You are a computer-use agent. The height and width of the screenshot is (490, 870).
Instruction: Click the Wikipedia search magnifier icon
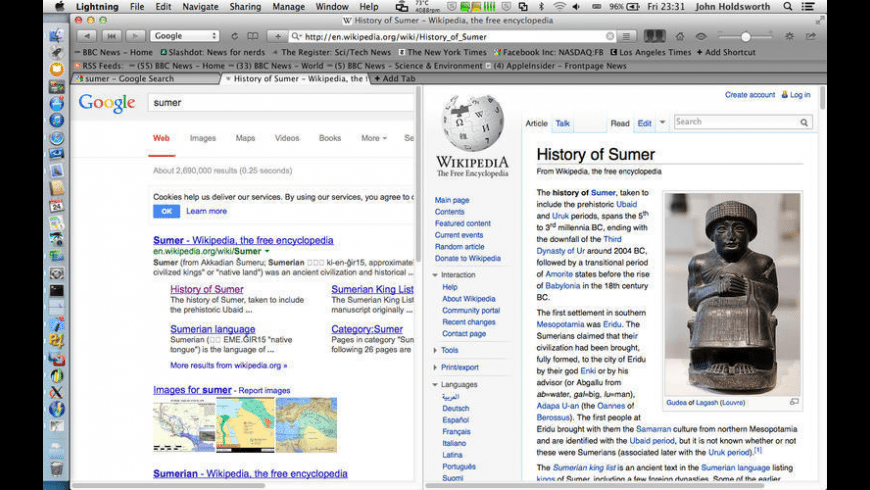[804, 123]
